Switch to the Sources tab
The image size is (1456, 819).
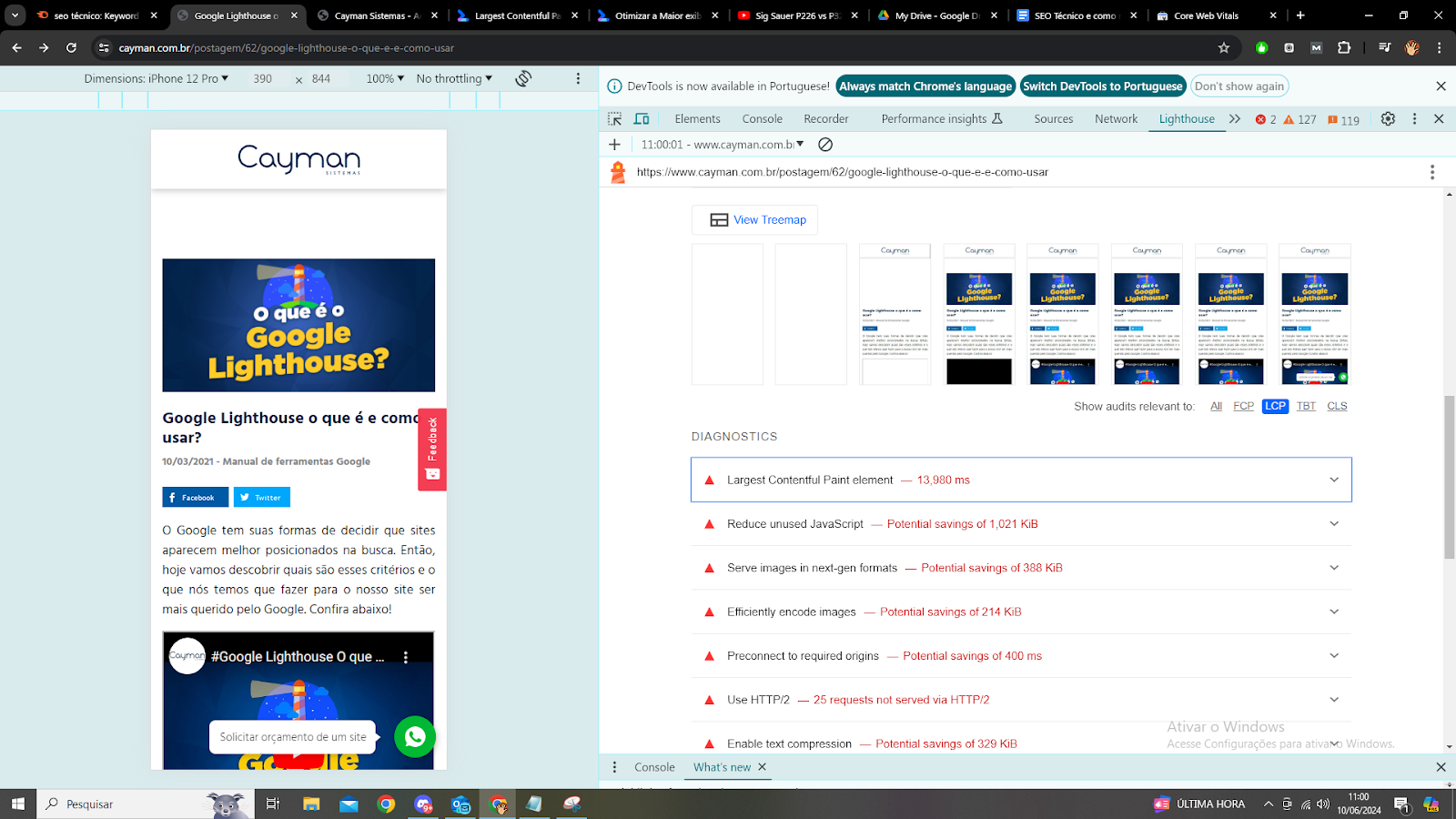point(1053,119)
